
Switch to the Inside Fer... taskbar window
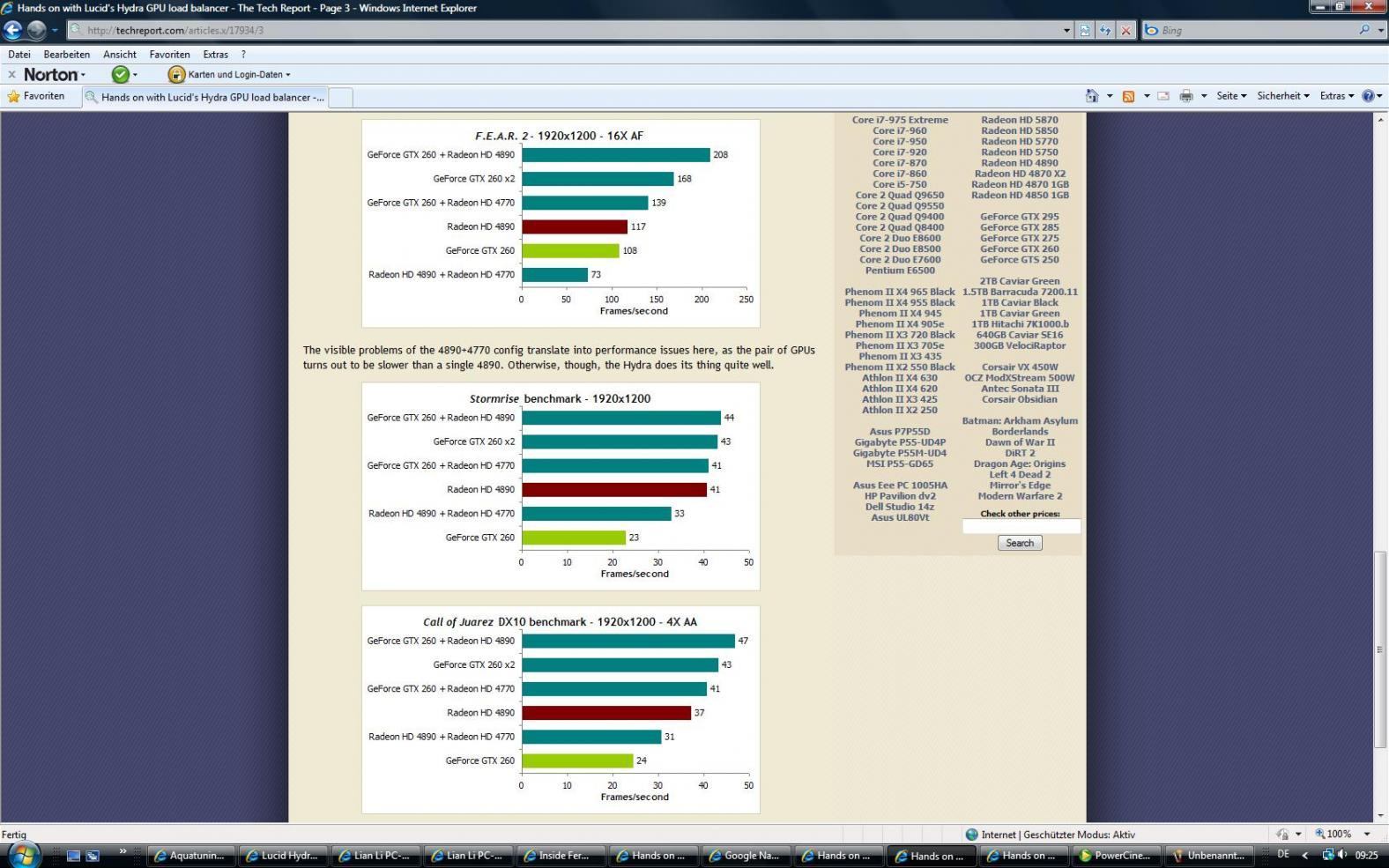click(x=561, y=855)
